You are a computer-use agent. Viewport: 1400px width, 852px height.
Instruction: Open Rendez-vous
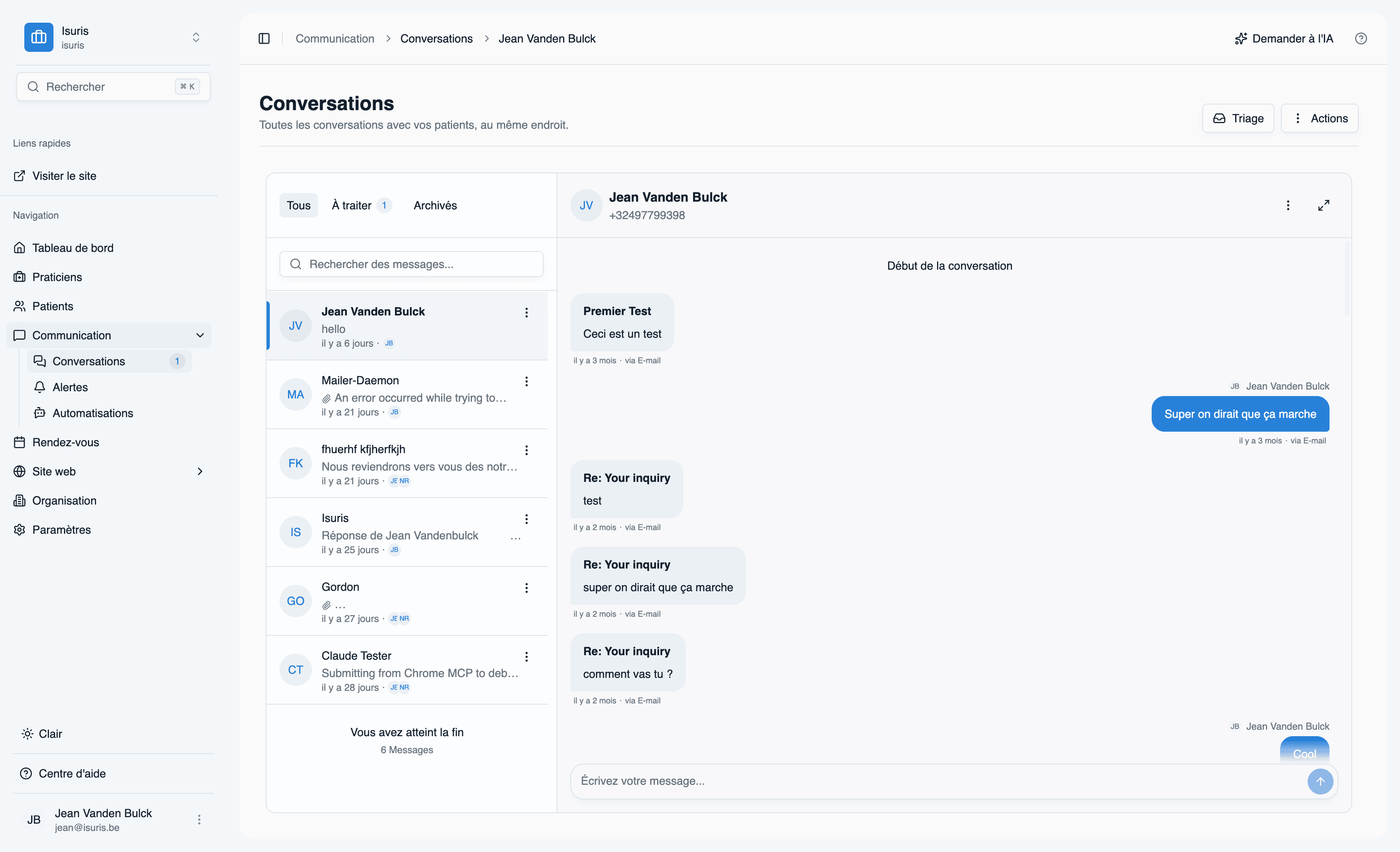pos(109,442)
